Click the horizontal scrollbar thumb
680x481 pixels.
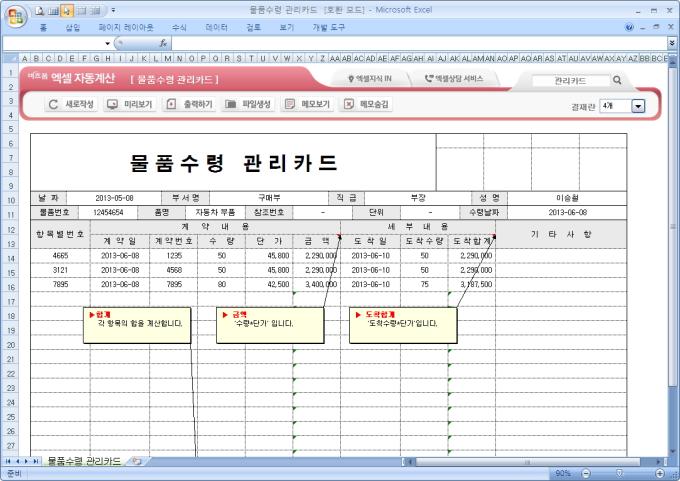[x=527, y=462]
